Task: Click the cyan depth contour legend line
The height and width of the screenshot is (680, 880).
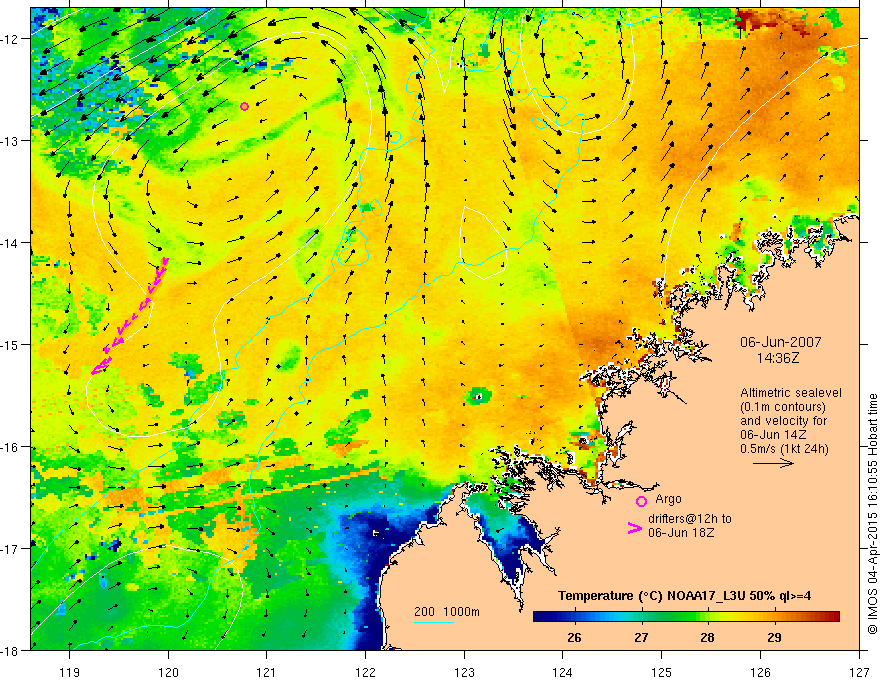Action: pyautogui.click(x=434, y=622)
